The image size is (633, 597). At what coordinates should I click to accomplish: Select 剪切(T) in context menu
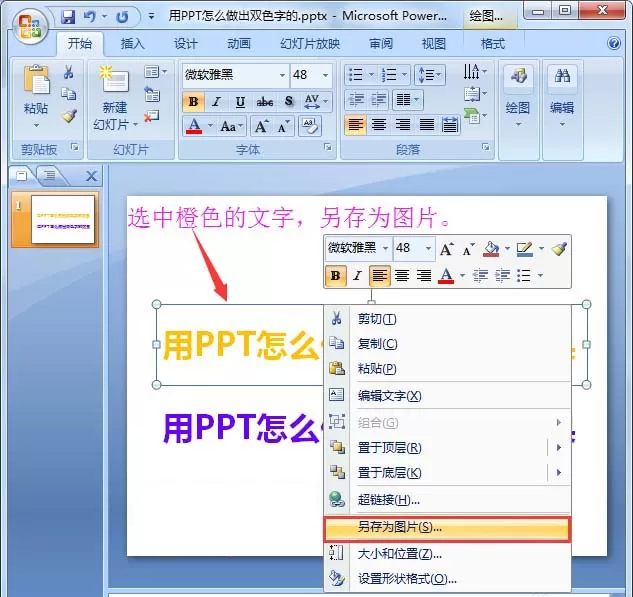click(x=447, y=319)
